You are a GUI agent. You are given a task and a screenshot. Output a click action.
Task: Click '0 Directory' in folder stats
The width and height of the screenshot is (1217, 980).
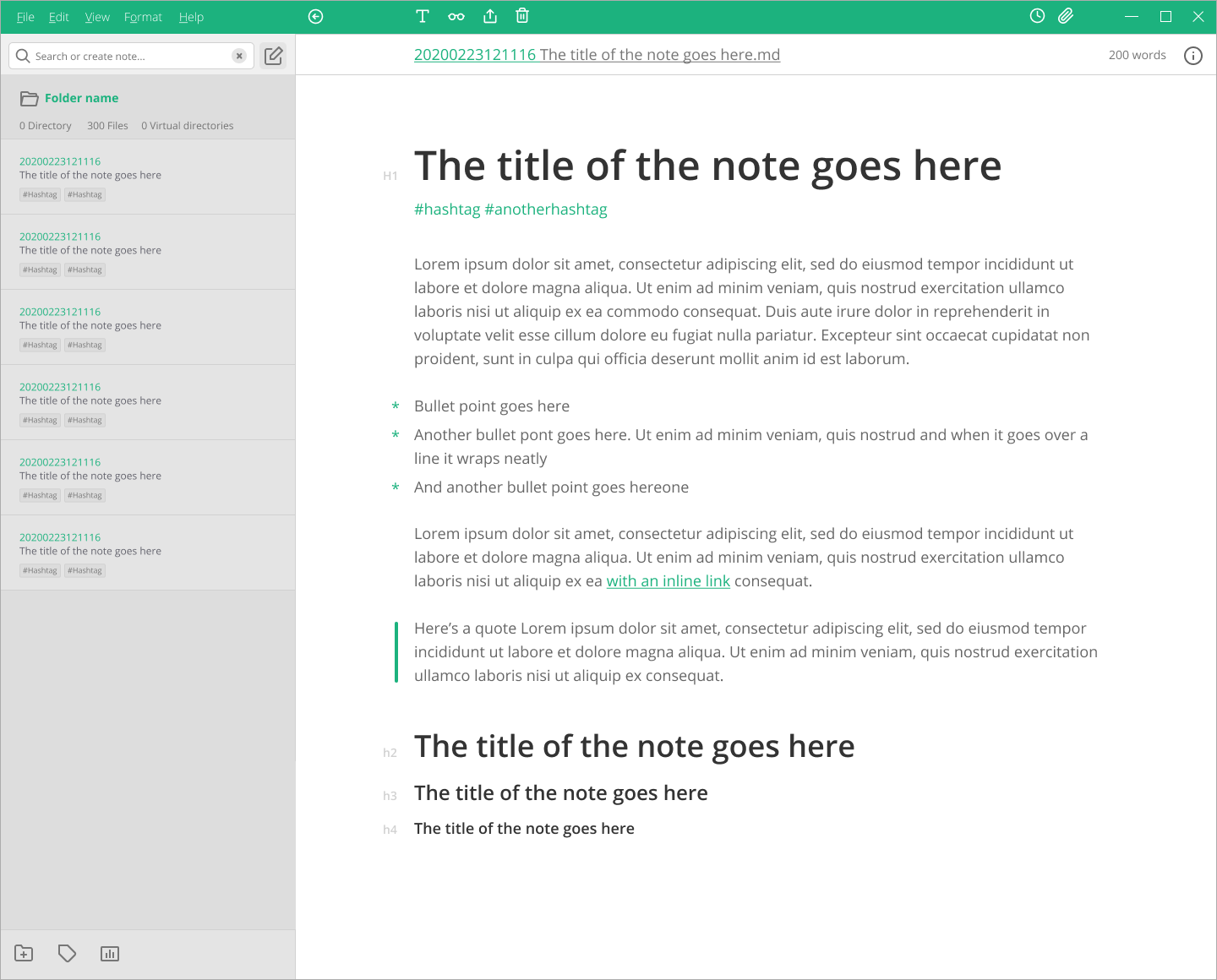pyautogui.click(x=46, y=126)
